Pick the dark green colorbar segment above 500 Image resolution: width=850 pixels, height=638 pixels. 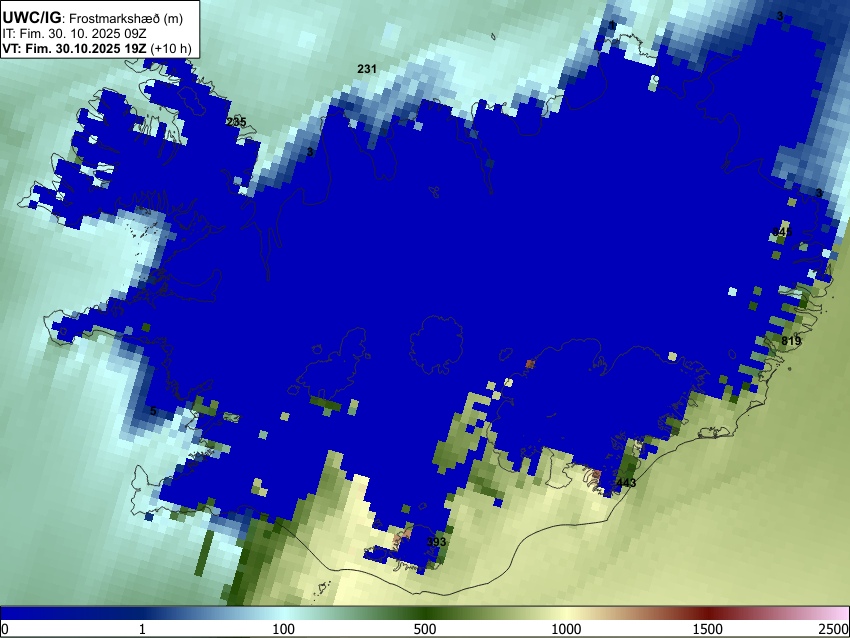coord(425,613)
